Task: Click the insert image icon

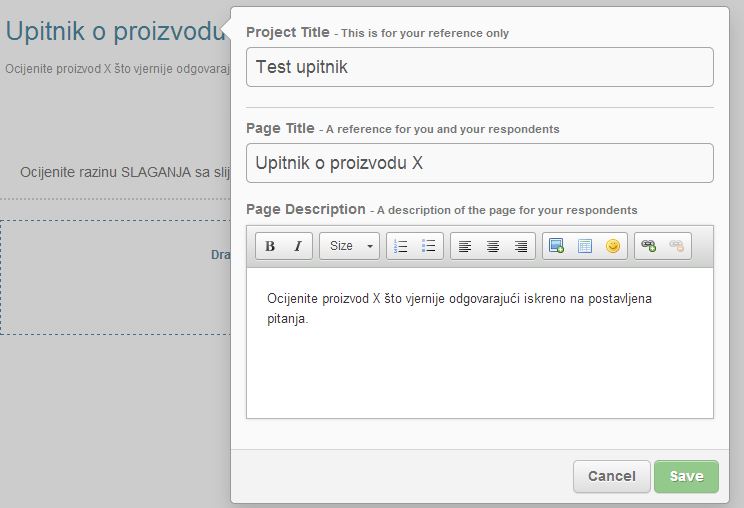Action: tap(557, 246)
